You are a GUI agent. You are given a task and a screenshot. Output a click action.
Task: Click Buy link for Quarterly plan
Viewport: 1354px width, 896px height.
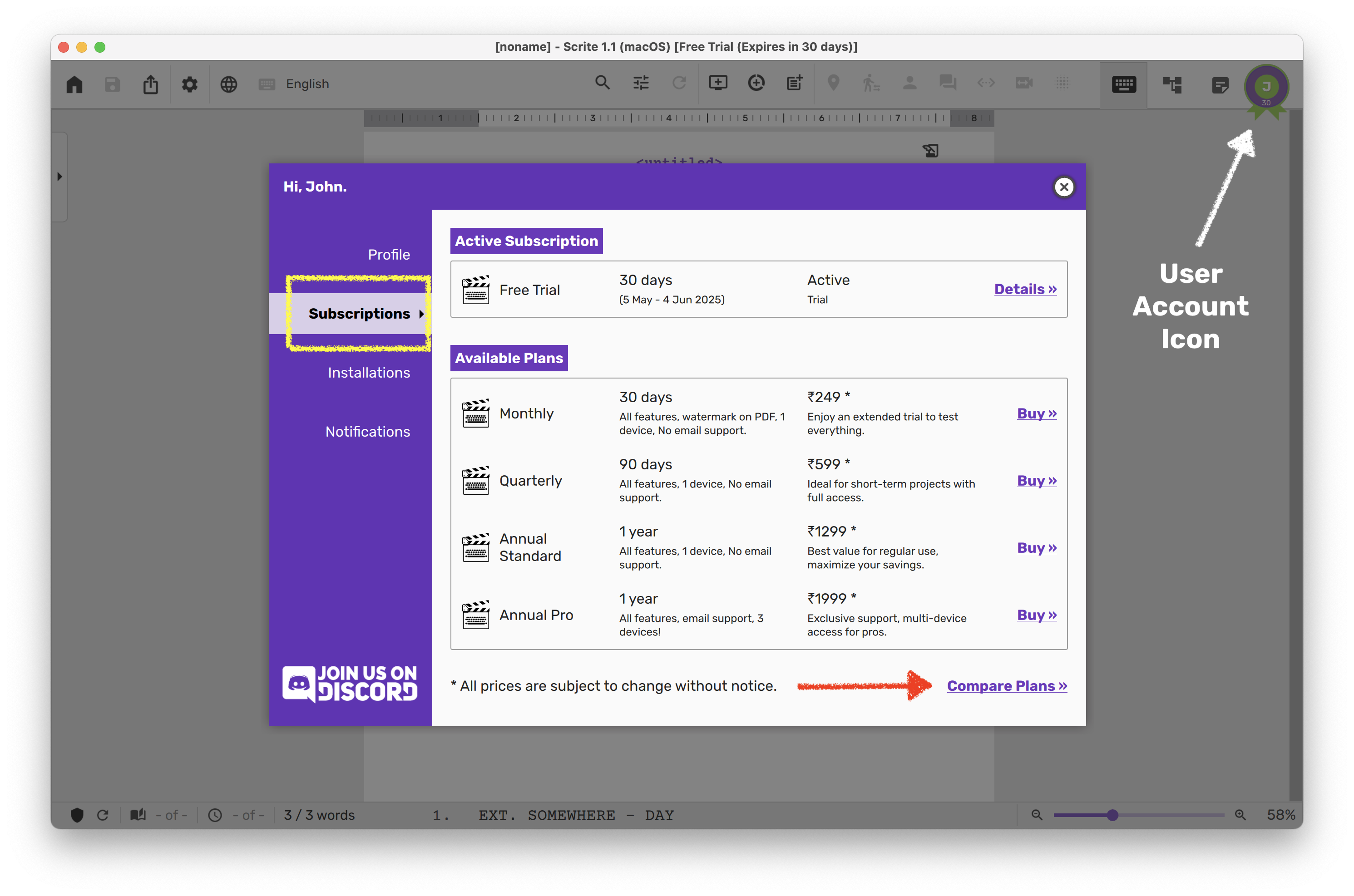point(1036,481)
